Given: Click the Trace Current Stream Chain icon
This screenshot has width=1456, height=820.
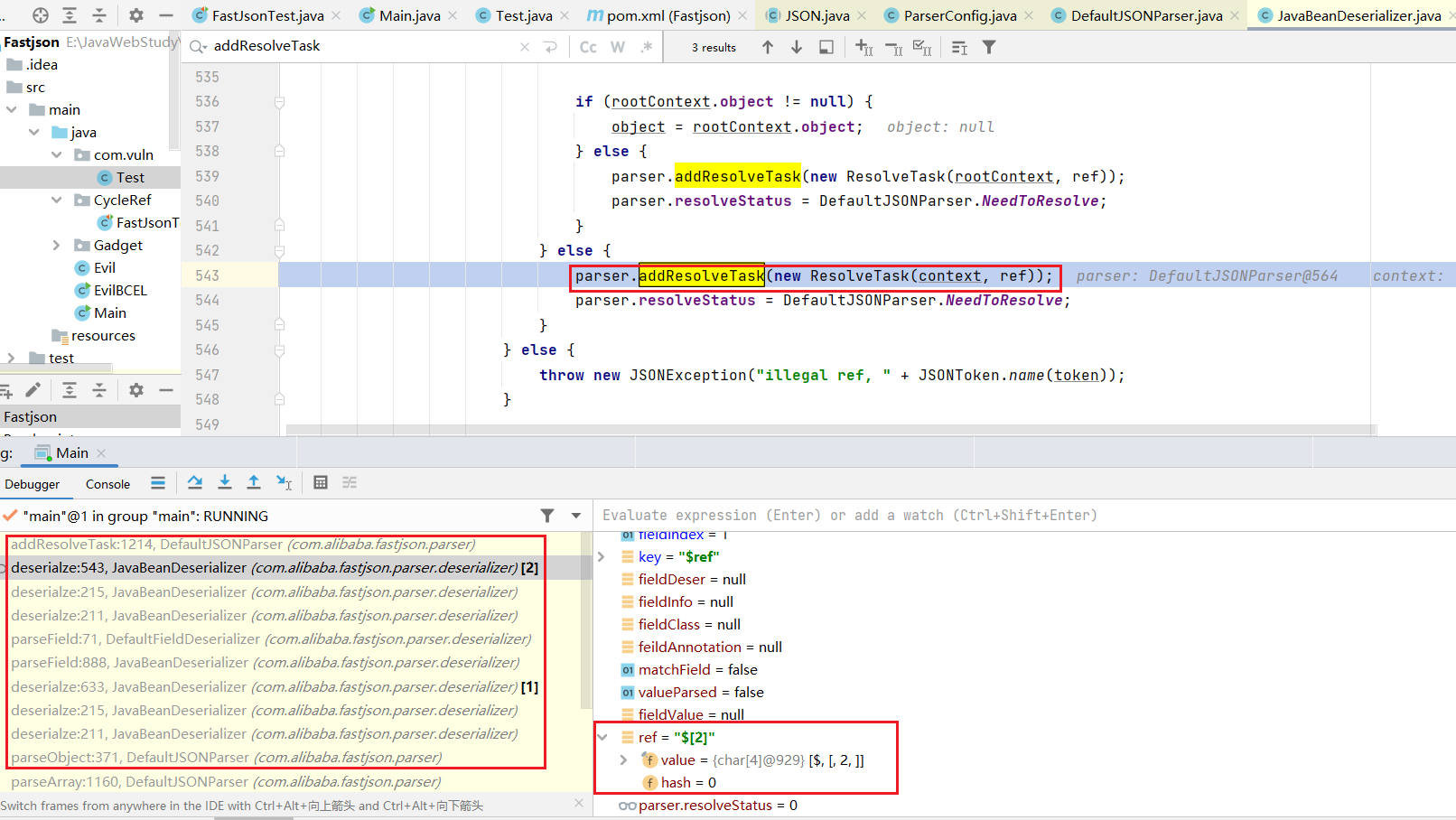Looking at the screenshot, I should 350,482.
